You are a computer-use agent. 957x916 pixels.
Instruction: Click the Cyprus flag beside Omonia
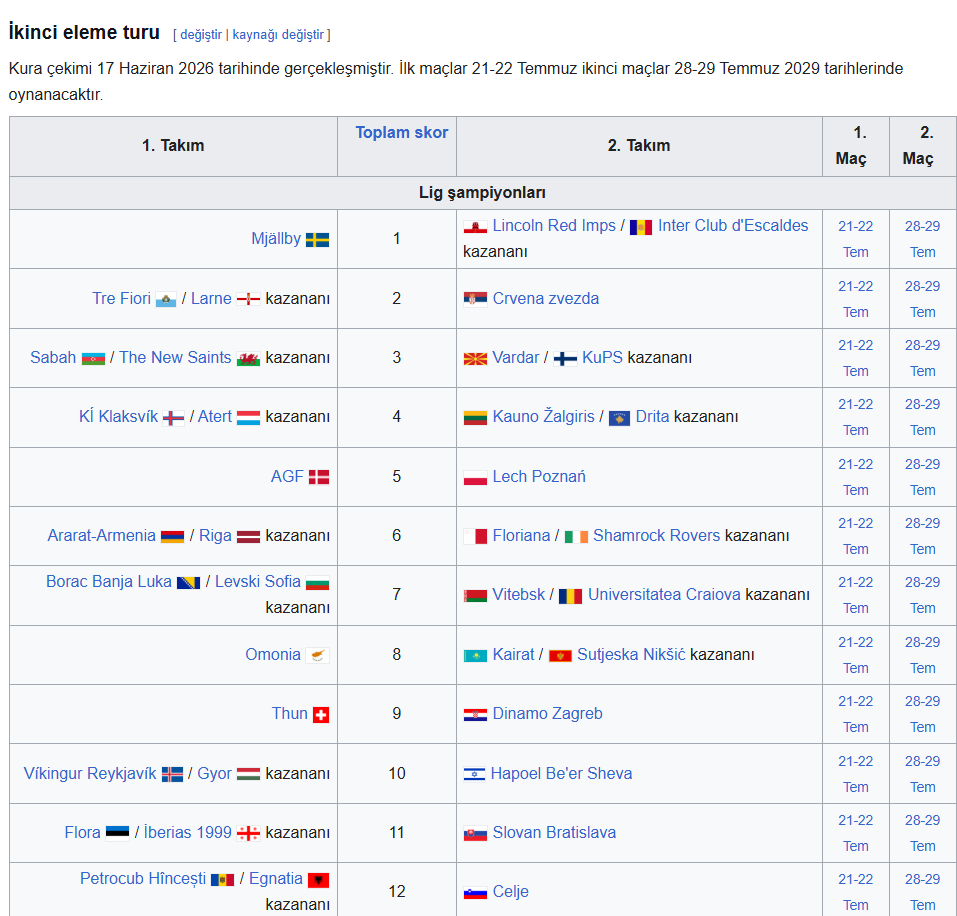[x=317, y=655]
